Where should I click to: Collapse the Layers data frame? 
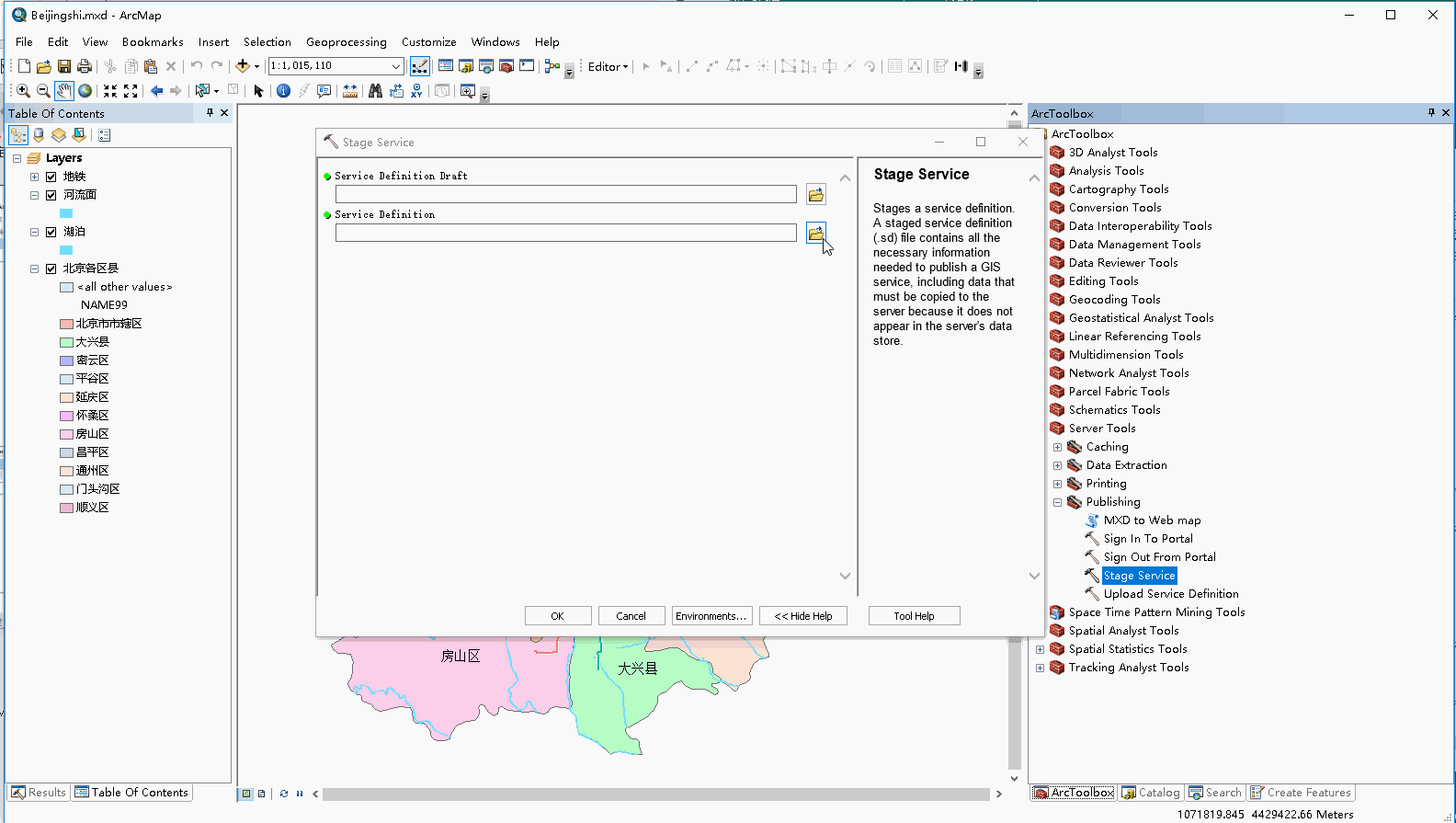point(17,158)
